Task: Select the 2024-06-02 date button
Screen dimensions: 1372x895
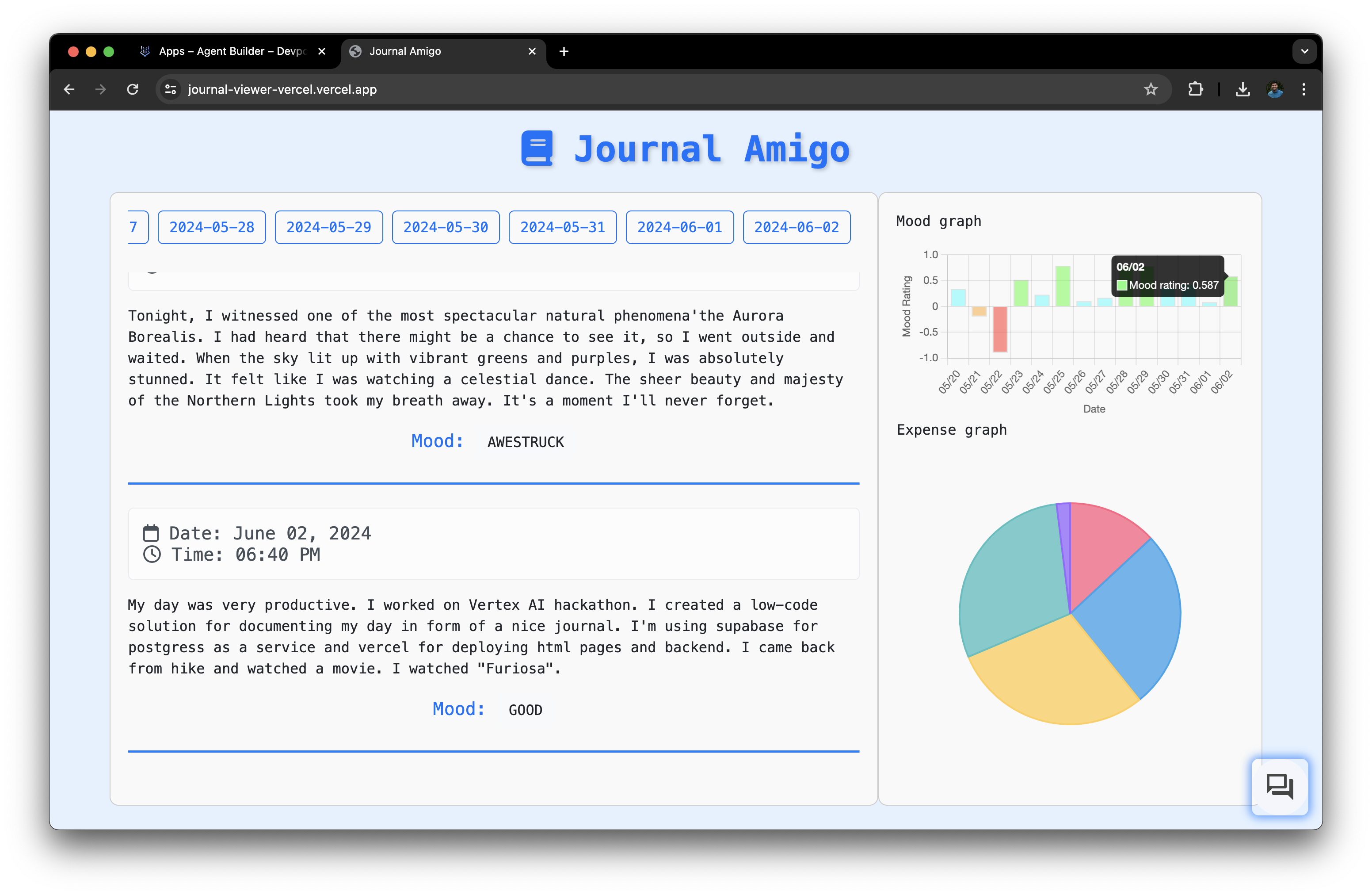Action: coord(796,227)
